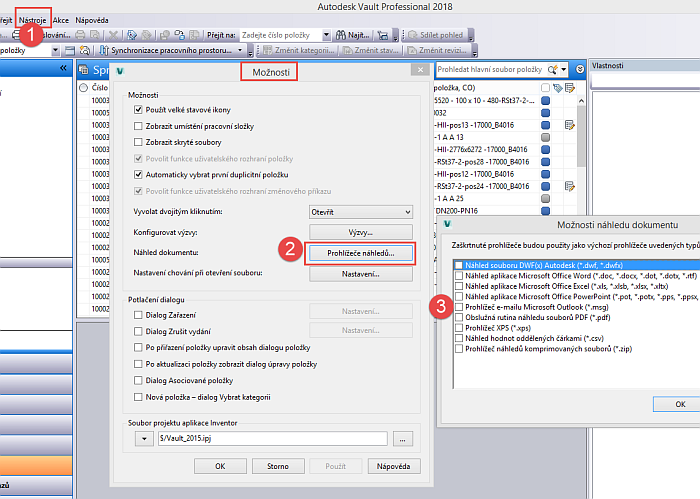Image resolution: width=700 pixels, height=499 pixels.
Task: Check the Dialog Zrušit vydání checkbox
Action: (x=138, y=331)
